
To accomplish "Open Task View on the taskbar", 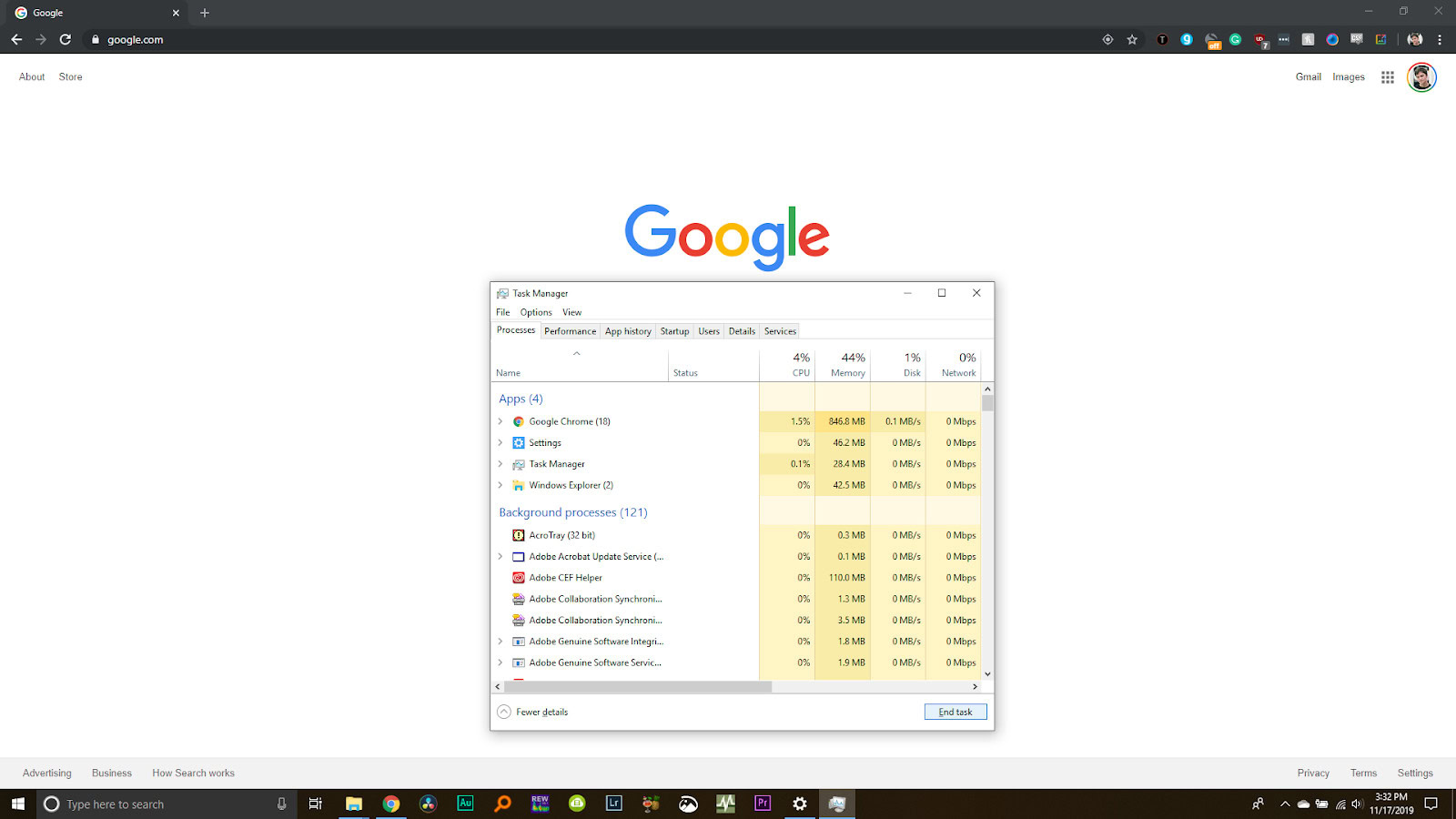I will click(316, 804).
